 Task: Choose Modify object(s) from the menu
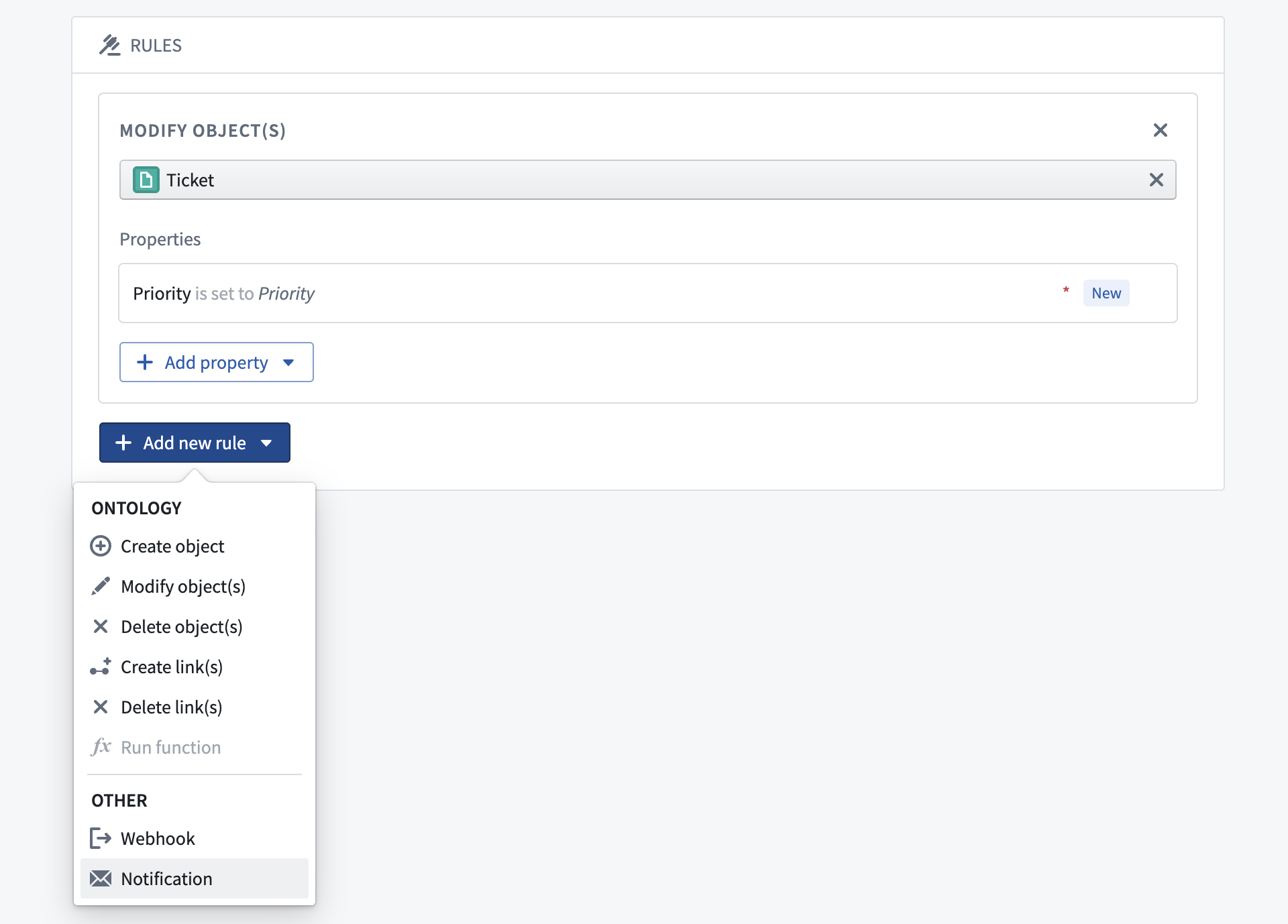(195, 587)
